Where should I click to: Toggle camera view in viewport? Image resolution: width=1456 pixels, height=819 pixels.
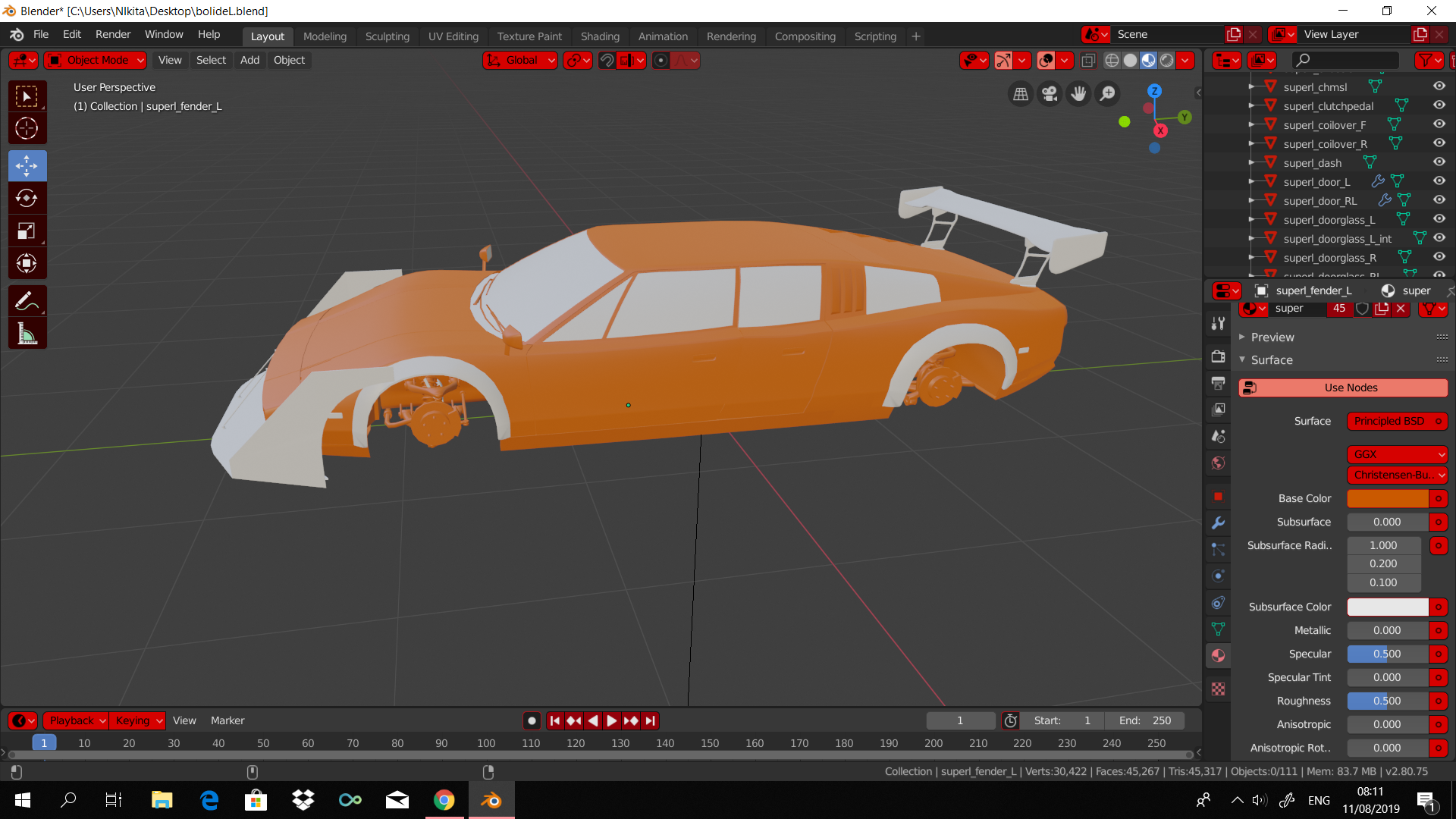click(x=1050, y=93)
